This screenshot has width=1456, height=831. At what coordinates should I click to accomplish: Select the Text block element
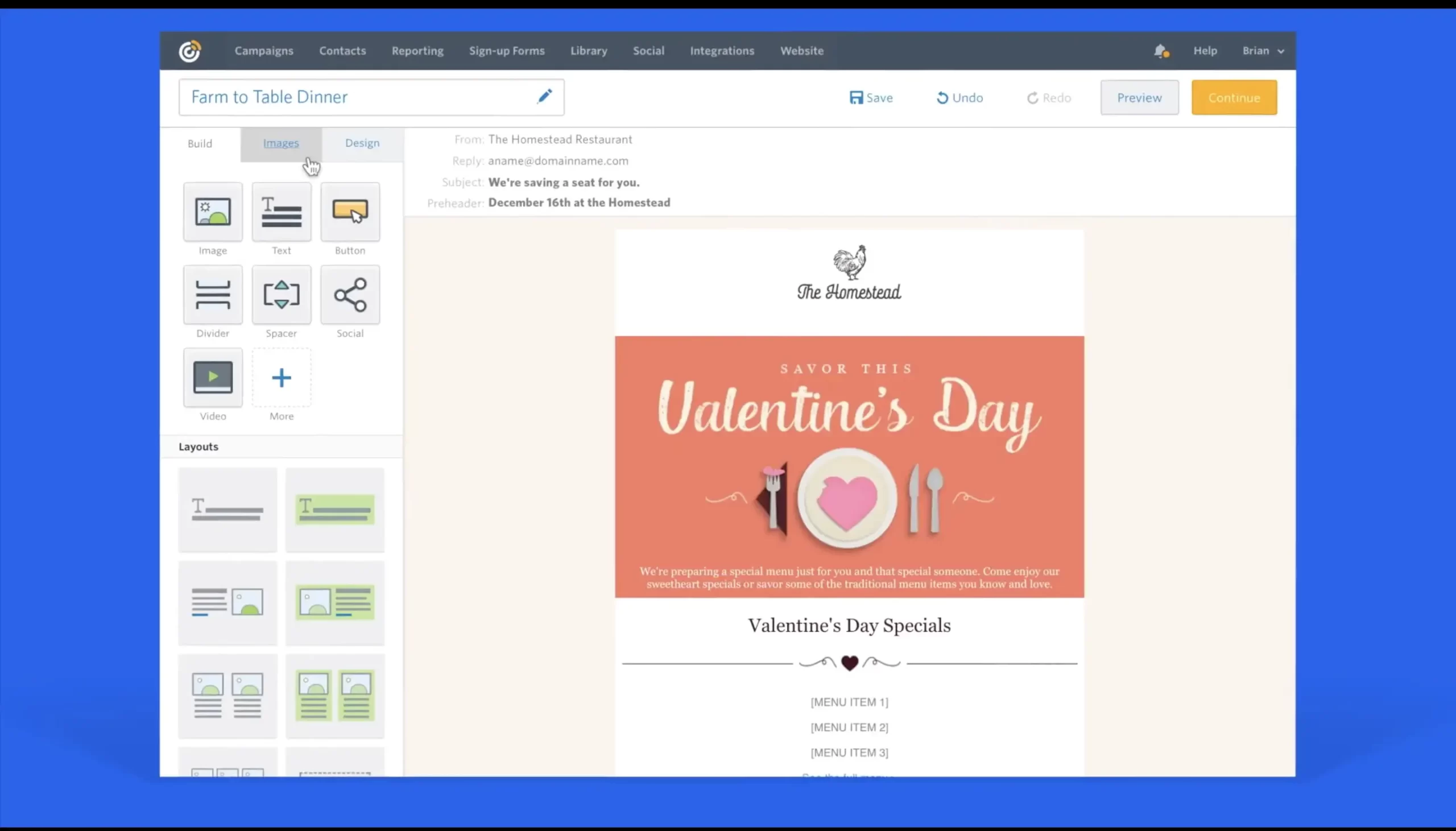[x=281, y=213]
